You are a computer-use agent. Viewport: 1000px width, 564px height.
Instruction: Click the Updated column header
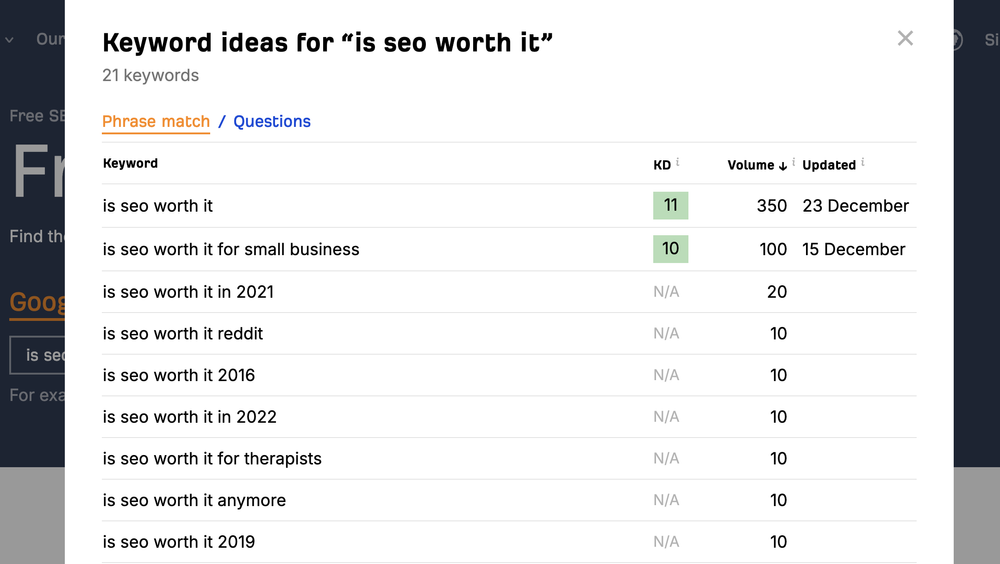pyautogui.click(x=828, y=165)
